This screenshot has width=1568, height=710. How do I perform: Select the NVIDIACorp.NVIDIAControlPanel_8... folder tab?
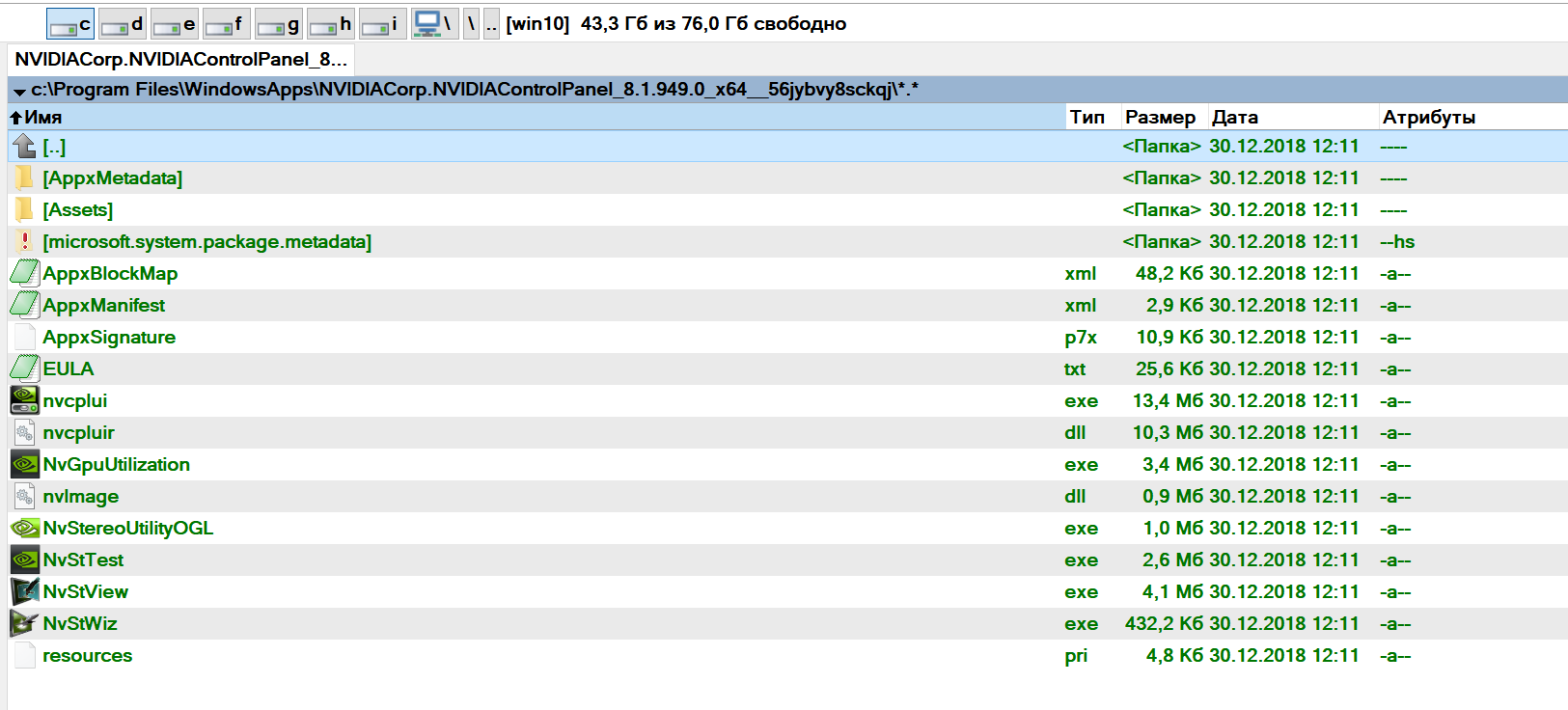pos(181,60)
